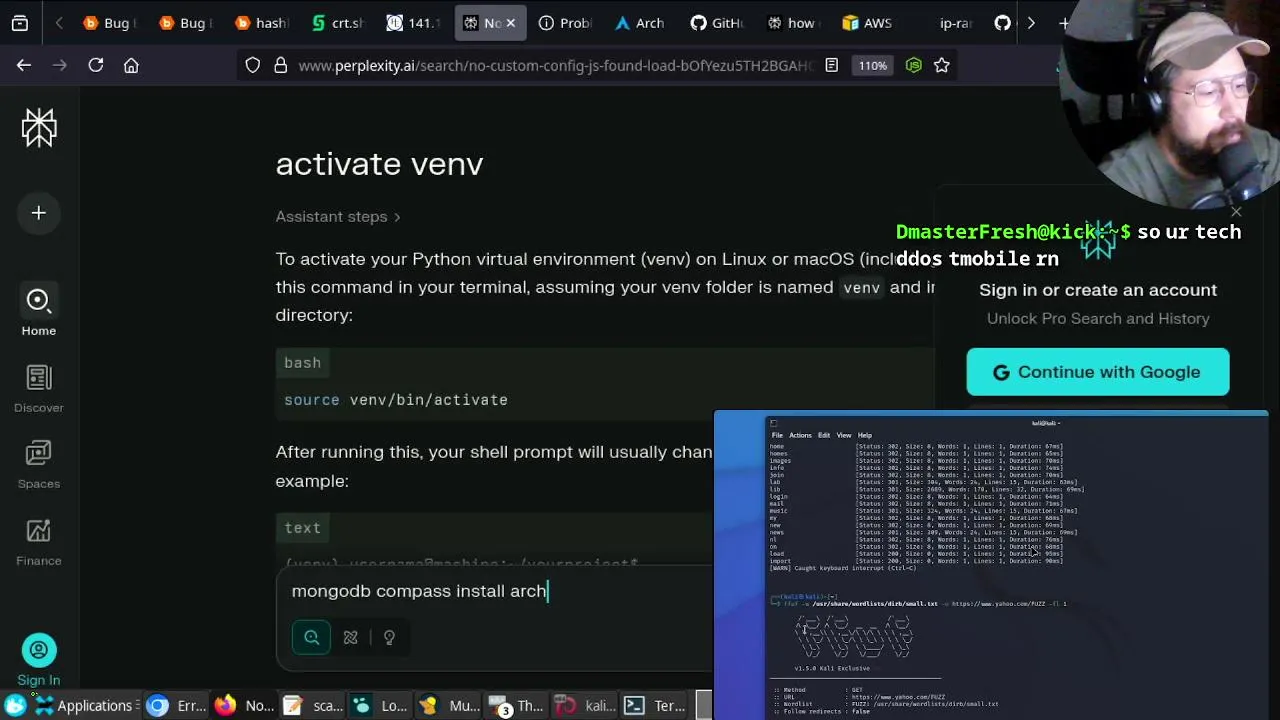Switch to crt.sh tab
The image size is (1280, 720).
337,23
